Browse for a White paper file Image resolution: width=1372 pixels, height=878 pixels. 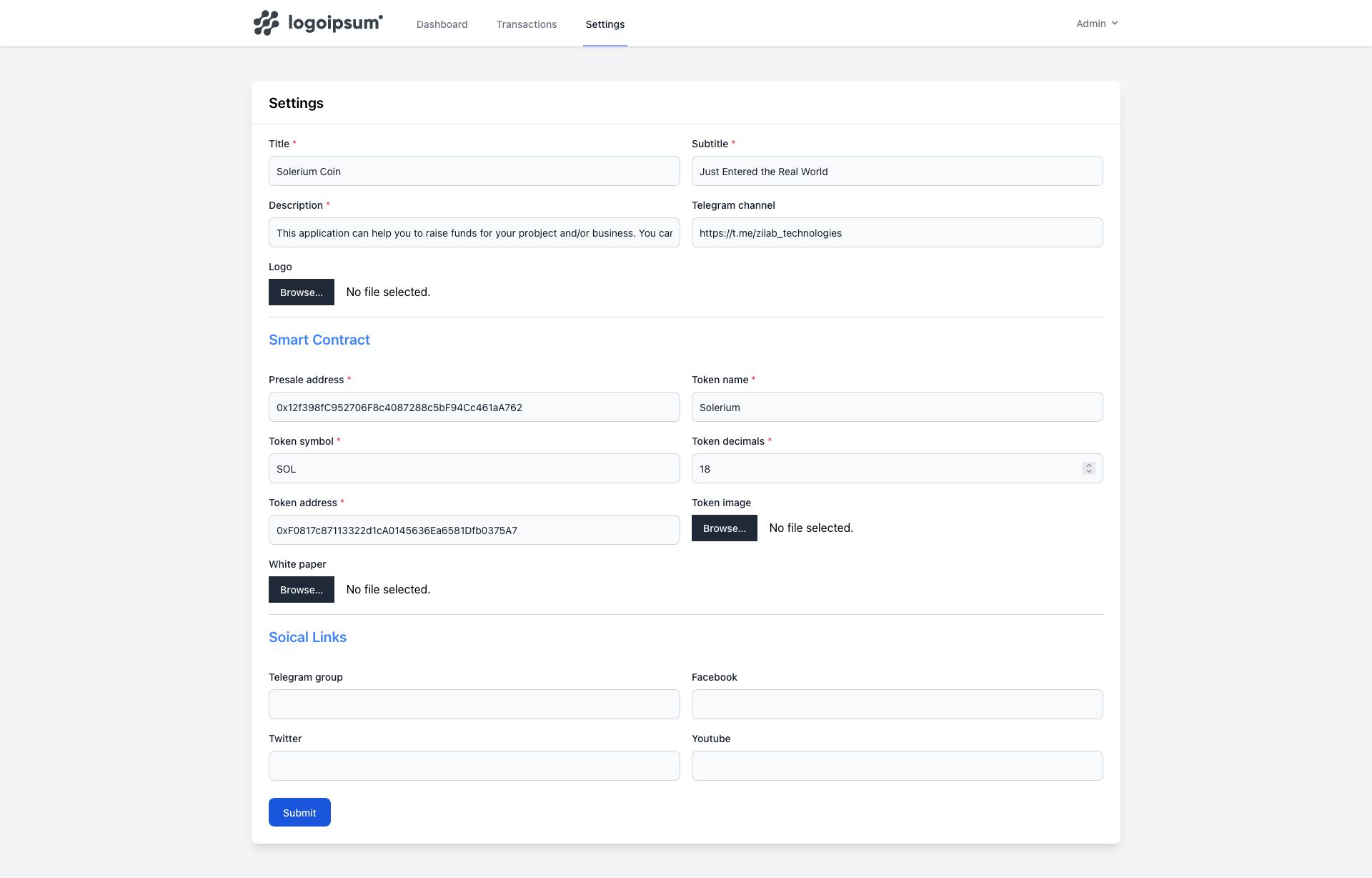301,590
